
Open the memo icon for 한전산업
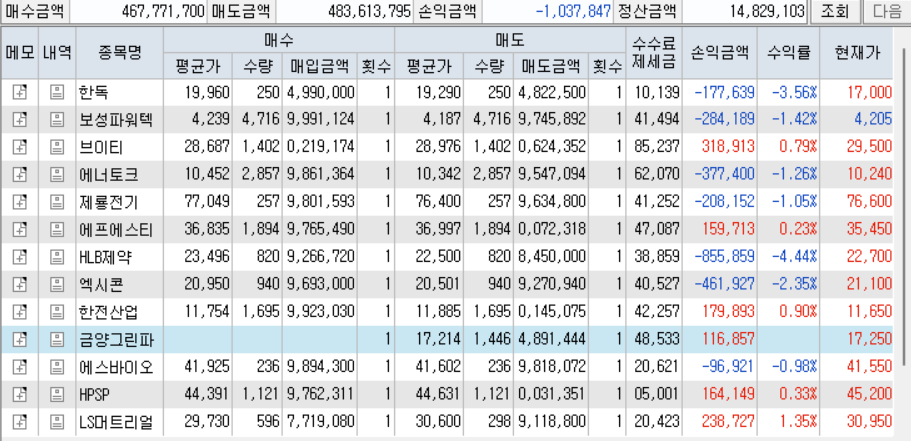click(x=20, y=312)
